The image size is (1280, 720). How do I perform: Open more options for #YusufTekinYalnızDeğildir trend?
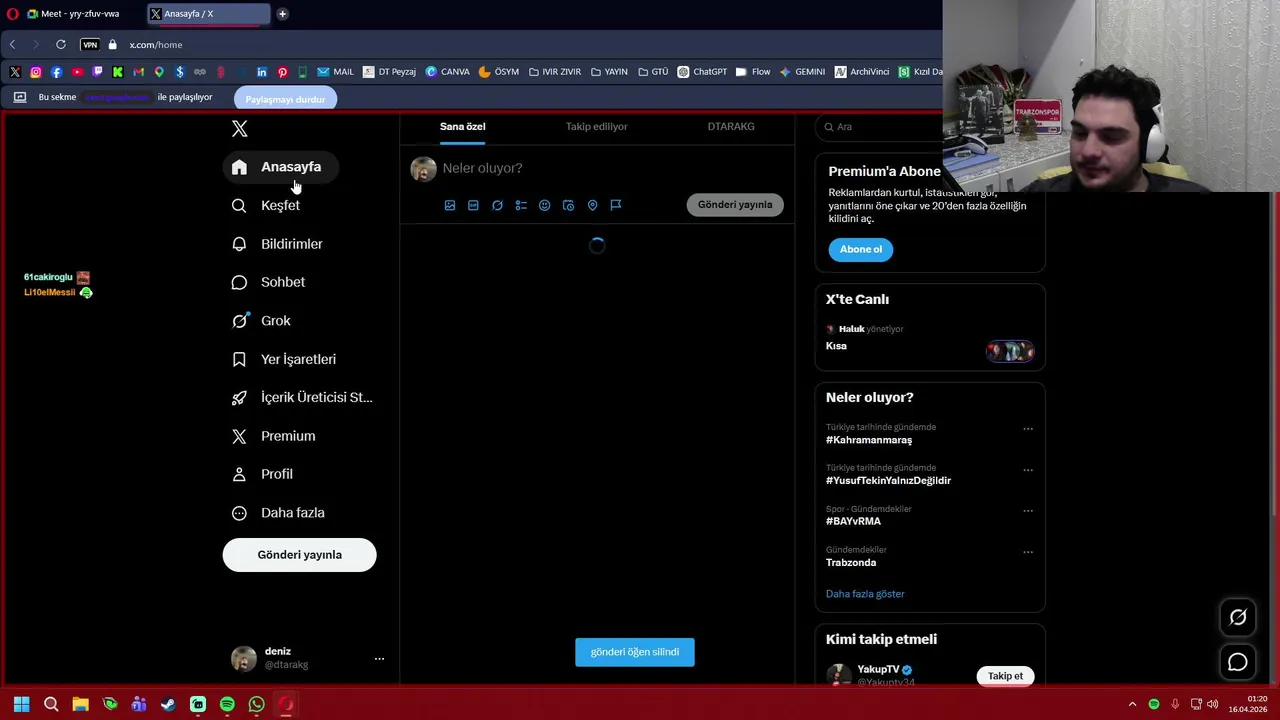(1028, 470)
